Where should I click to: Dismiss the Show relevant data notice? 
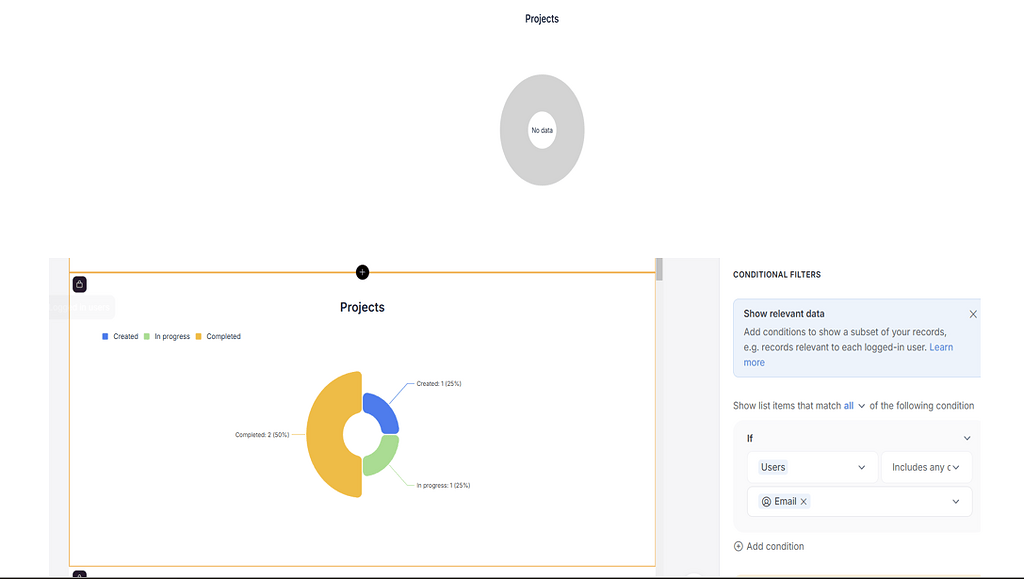[x=972, y=313]
